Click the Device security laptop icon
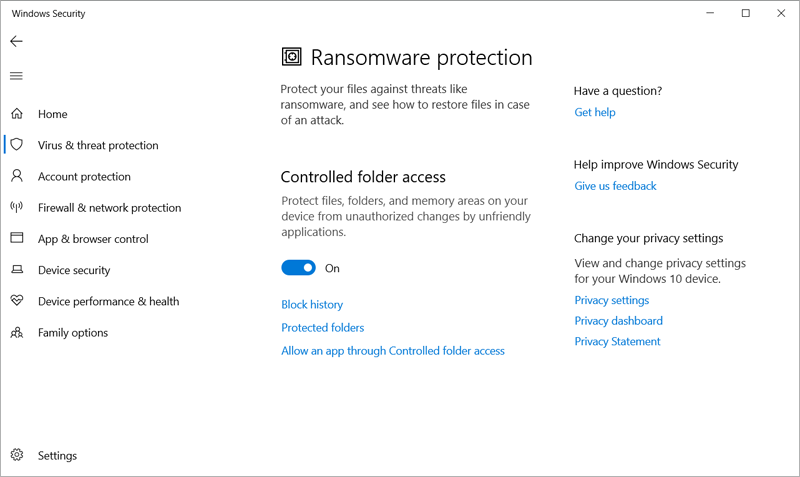 [x=17, y=270]
